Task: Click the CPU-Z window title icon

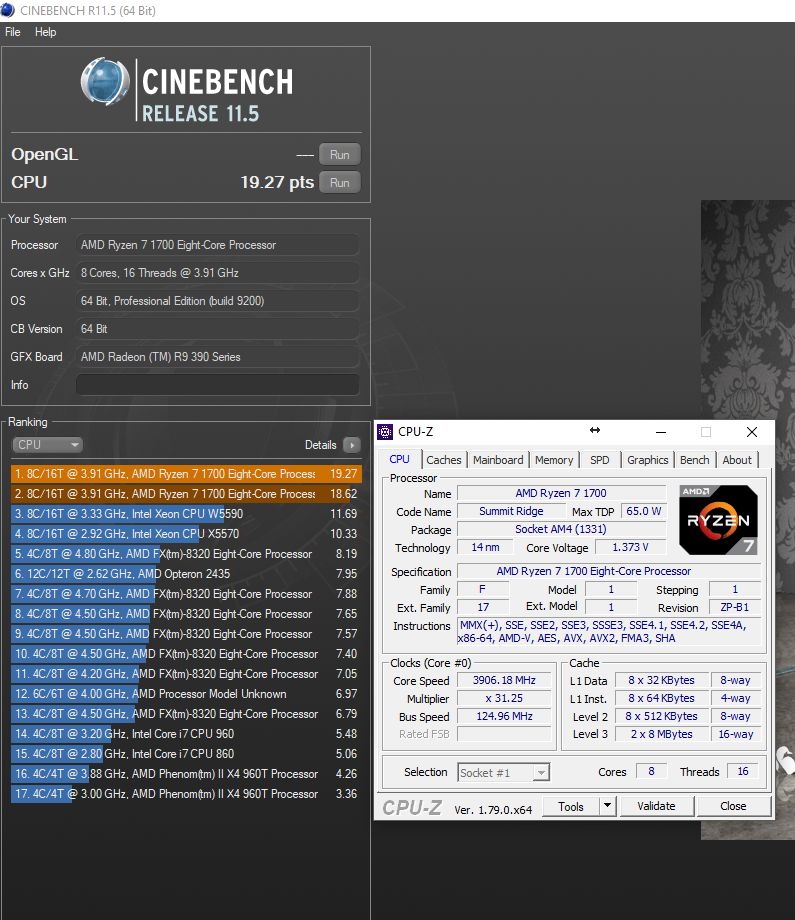Action: click(385, 432)
